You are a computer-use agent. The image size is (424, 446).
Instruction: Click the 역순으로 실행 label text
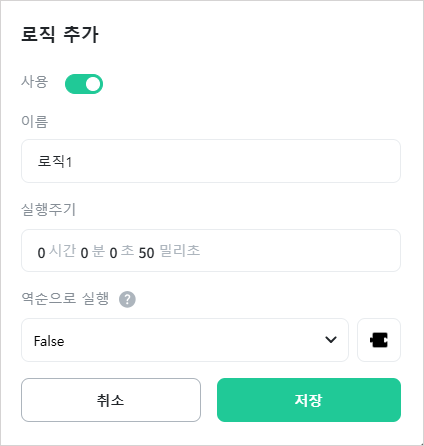pos(65,298)
